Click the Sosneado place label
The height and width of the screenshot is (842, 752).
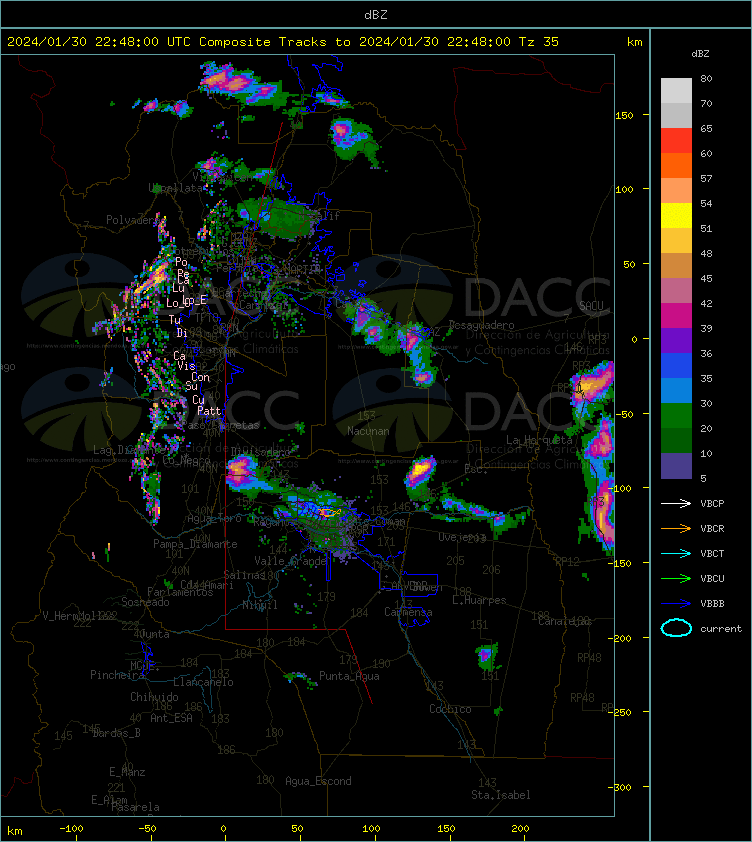point(145,602)
